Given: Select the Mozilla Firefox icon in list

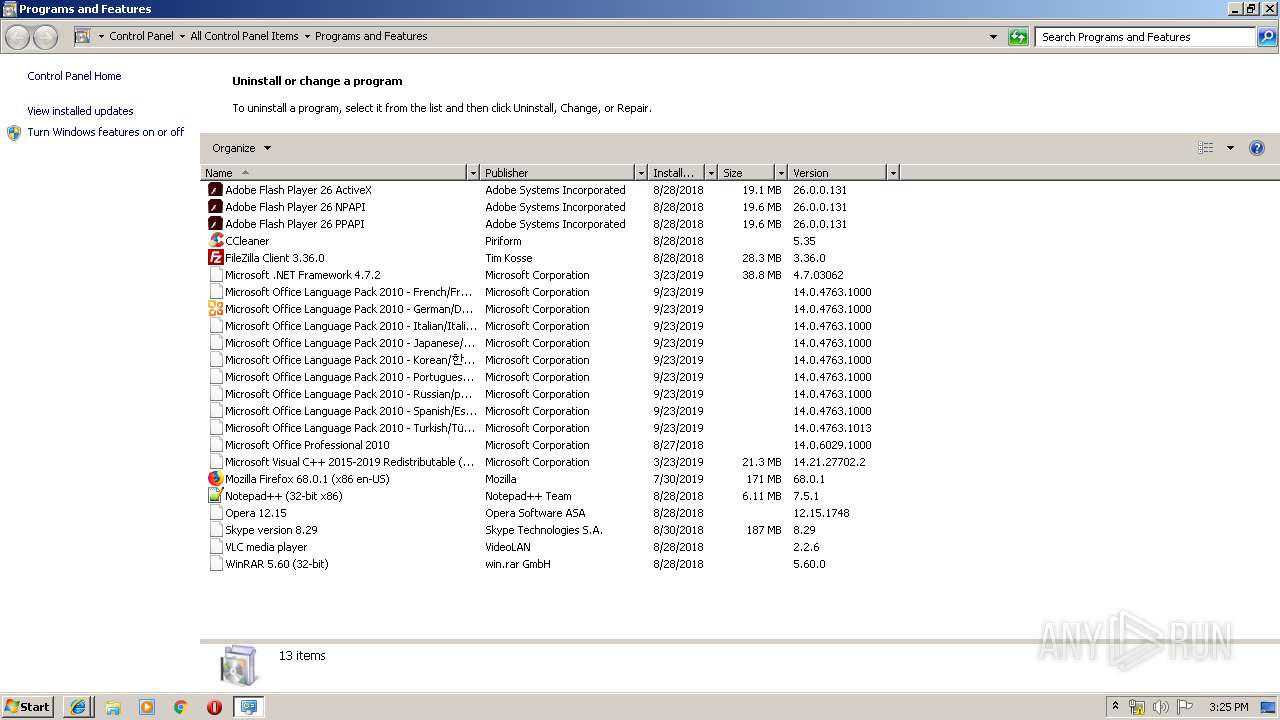Looking at the screenshot, I should tap(215, 479).
